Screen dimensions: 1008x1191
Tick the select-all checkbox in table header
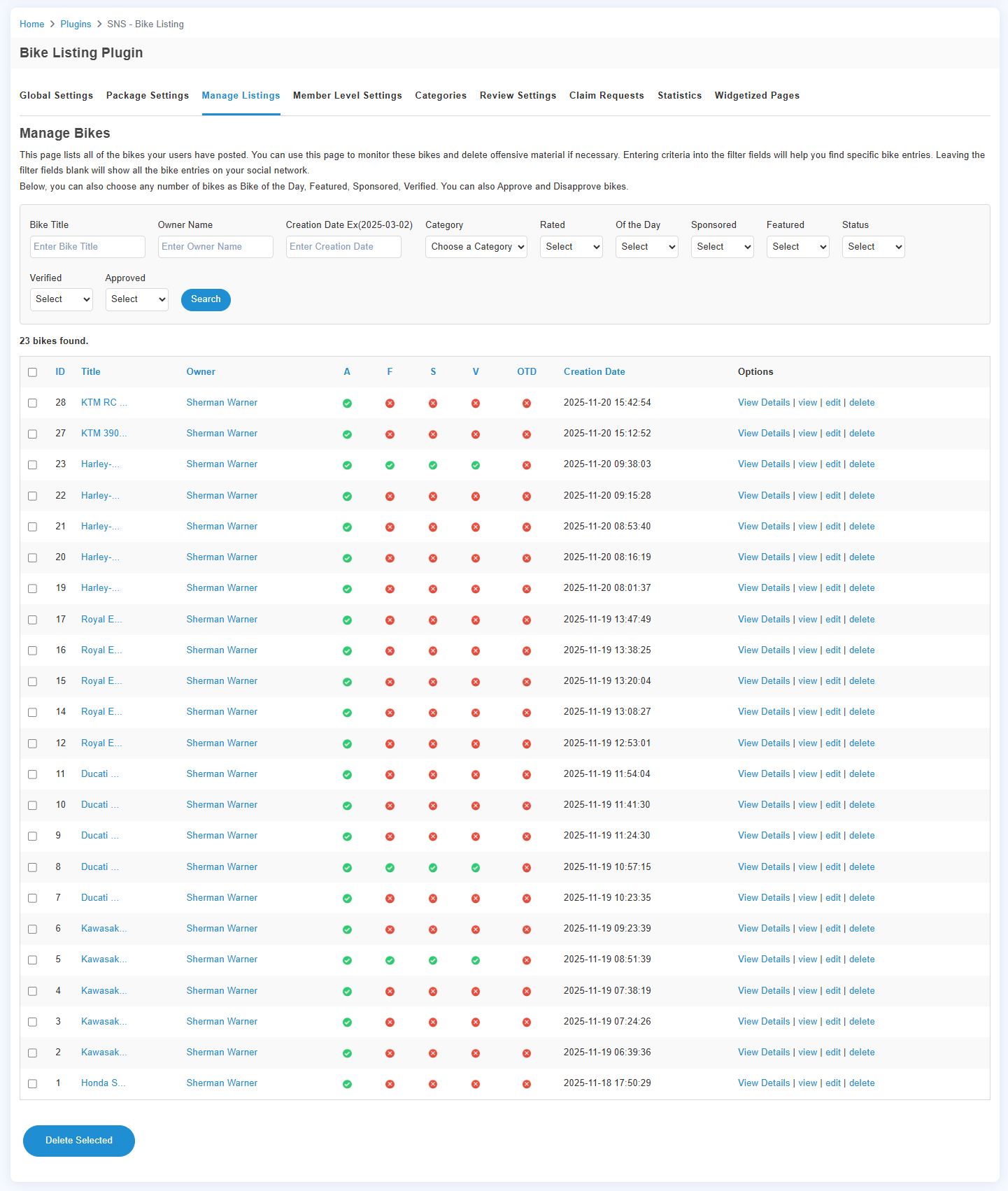(32, 372)
